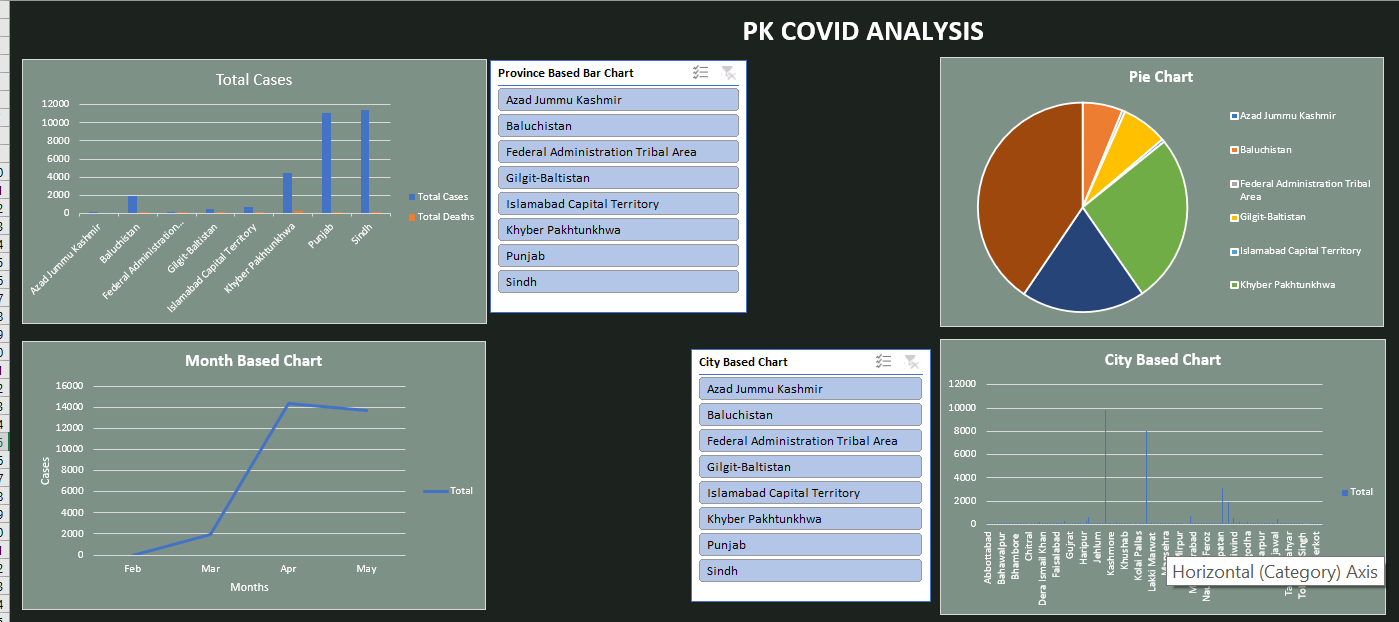Click the Total Cases legend color marker
1399x622 pixels.
(412, 197)
